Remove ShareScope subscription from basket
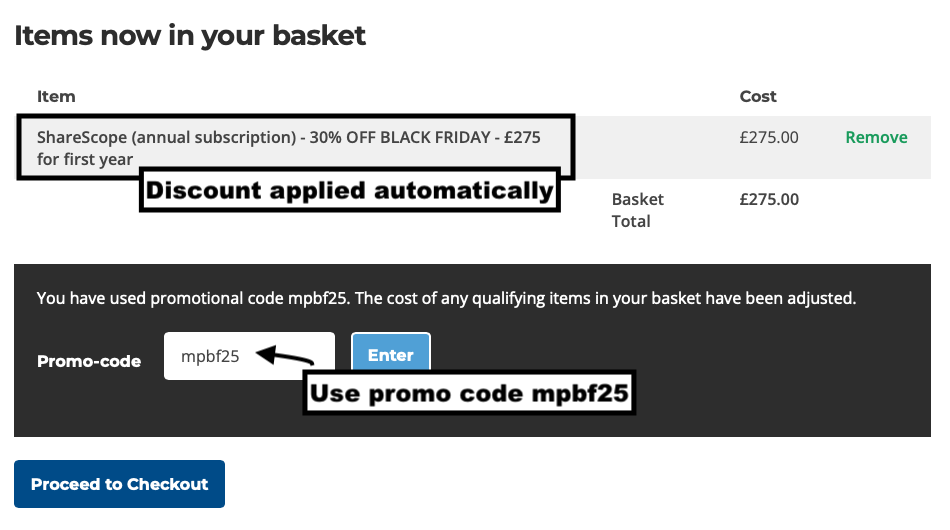The image size is (950, 530). click(876, 138)
